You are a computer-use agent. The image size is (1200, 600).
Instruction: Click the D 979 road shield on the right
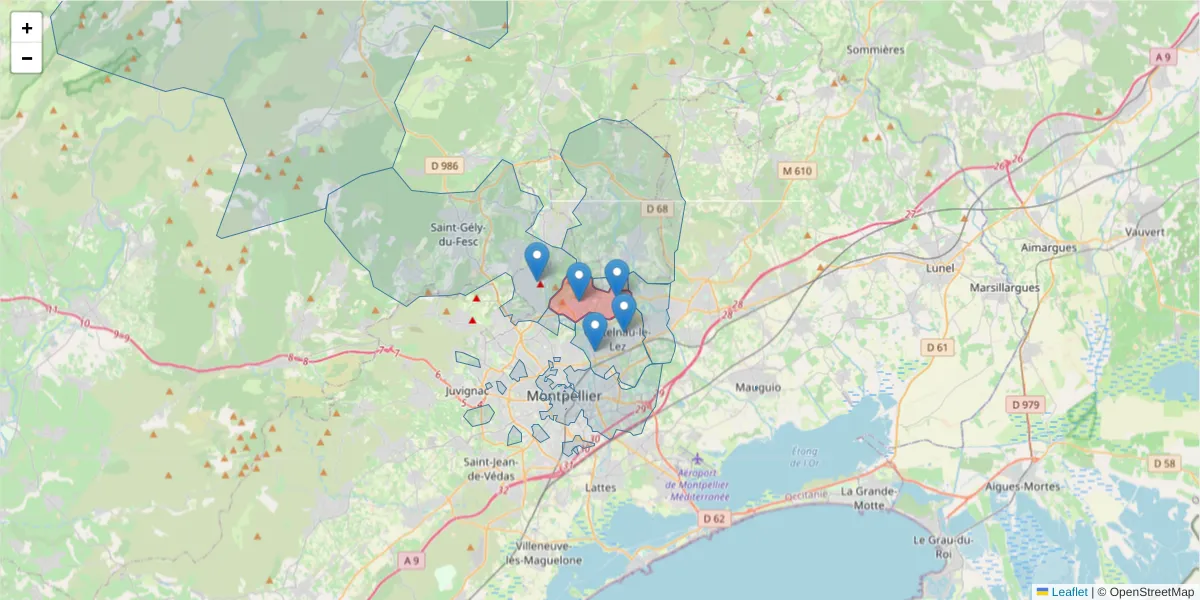tap(1028, 405)
